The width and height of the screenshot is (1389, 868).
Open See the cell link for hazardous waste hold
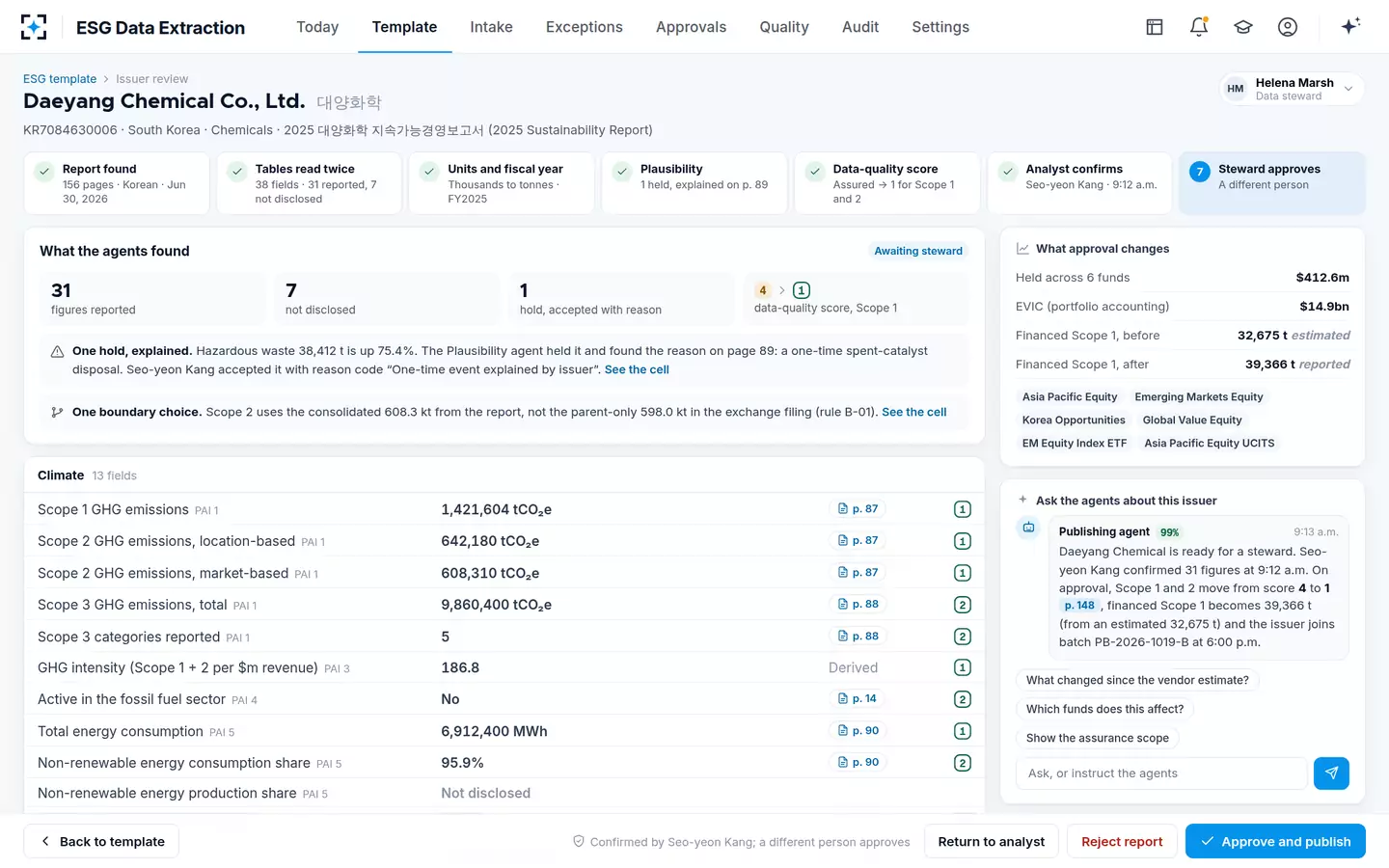point(637,369)
